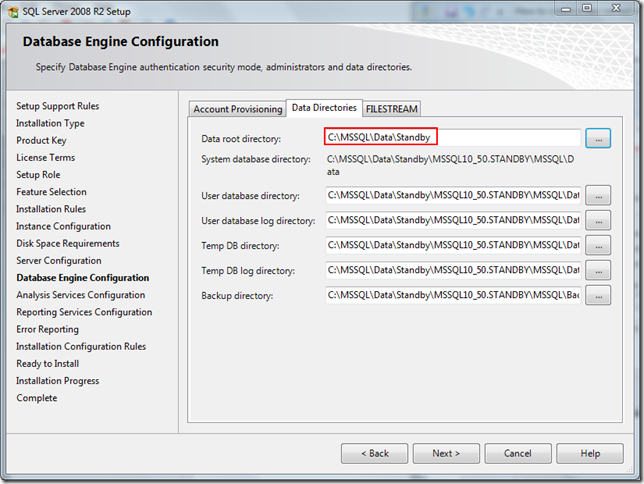Switch to the Account Provisioning tab

(237, 109)
